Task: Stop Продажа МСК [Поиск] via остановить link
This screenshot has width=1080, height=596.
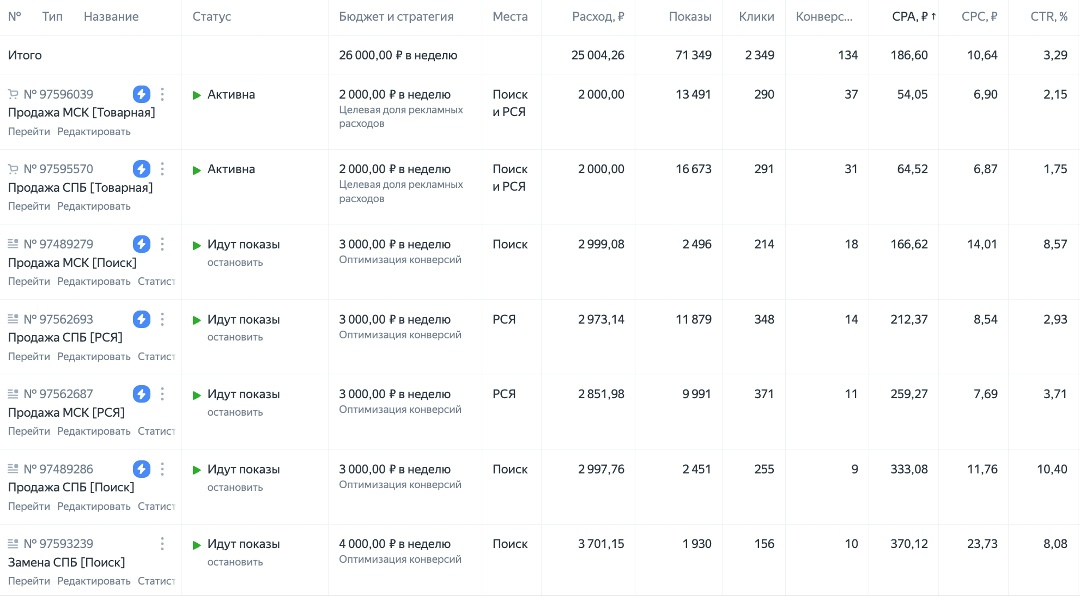Action: coord(235,262)
